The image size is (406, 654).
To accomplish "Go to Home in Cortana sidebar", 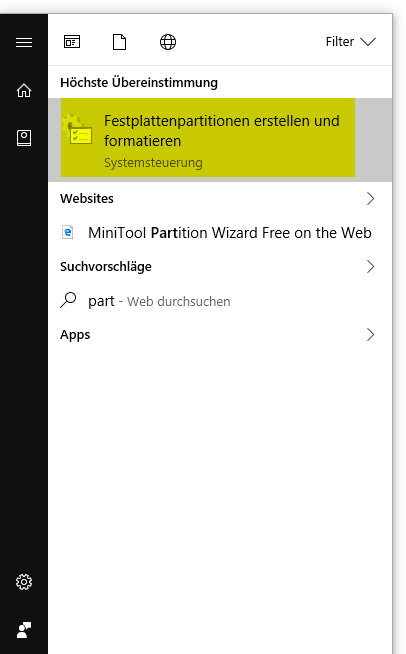I will click(x=24, y=90).
